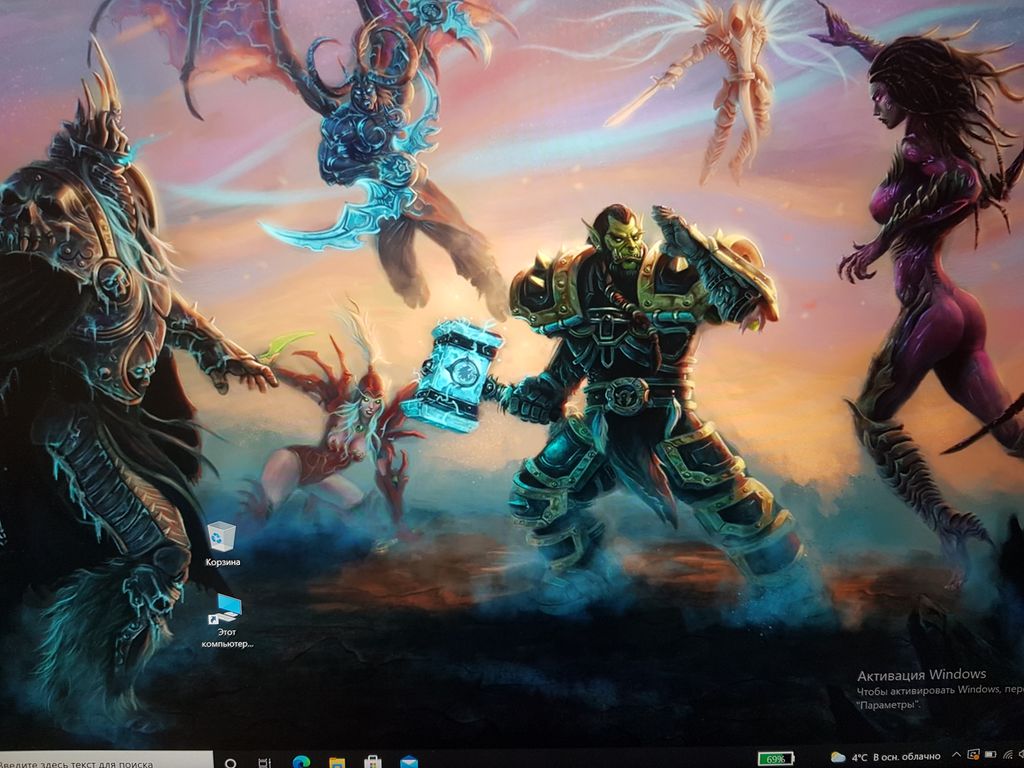Image resolution: width=1024 pixels, height=768 pixels.
Task: Click the volume speaker tray icon
Action: pos(1020,756)
